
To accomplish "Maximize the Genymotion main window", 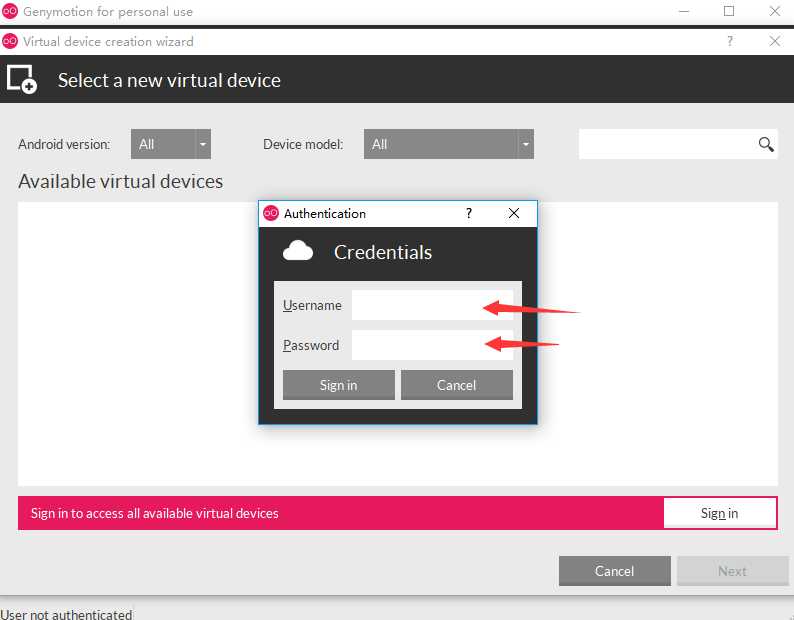I will 729,11.
